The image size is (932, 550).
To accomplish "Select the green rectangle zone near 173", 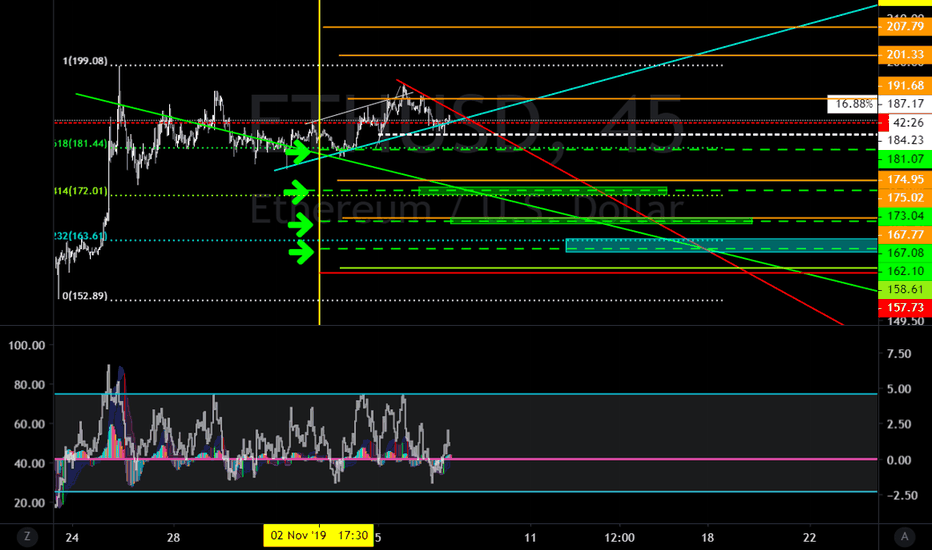I will tap(602, 221).
